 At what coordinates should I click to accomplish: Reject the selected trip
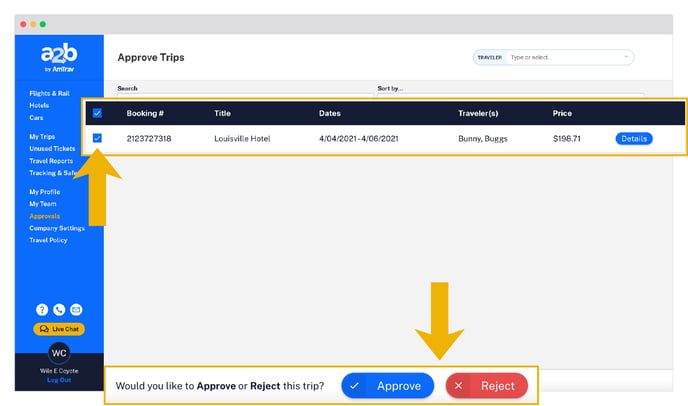(x=486, y=385)
